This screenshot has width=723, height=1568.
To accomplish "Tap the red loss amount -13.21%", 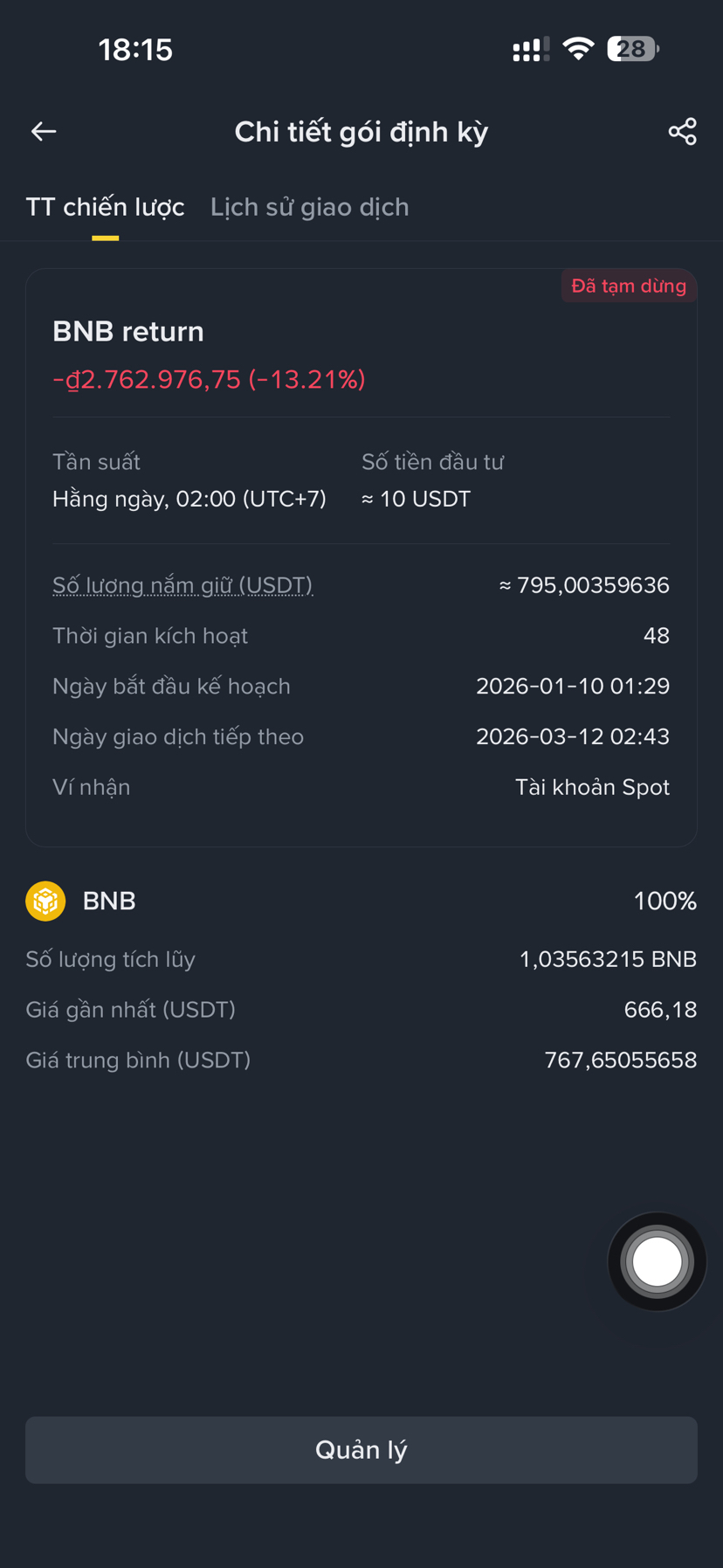I will [x=210, y=380].
